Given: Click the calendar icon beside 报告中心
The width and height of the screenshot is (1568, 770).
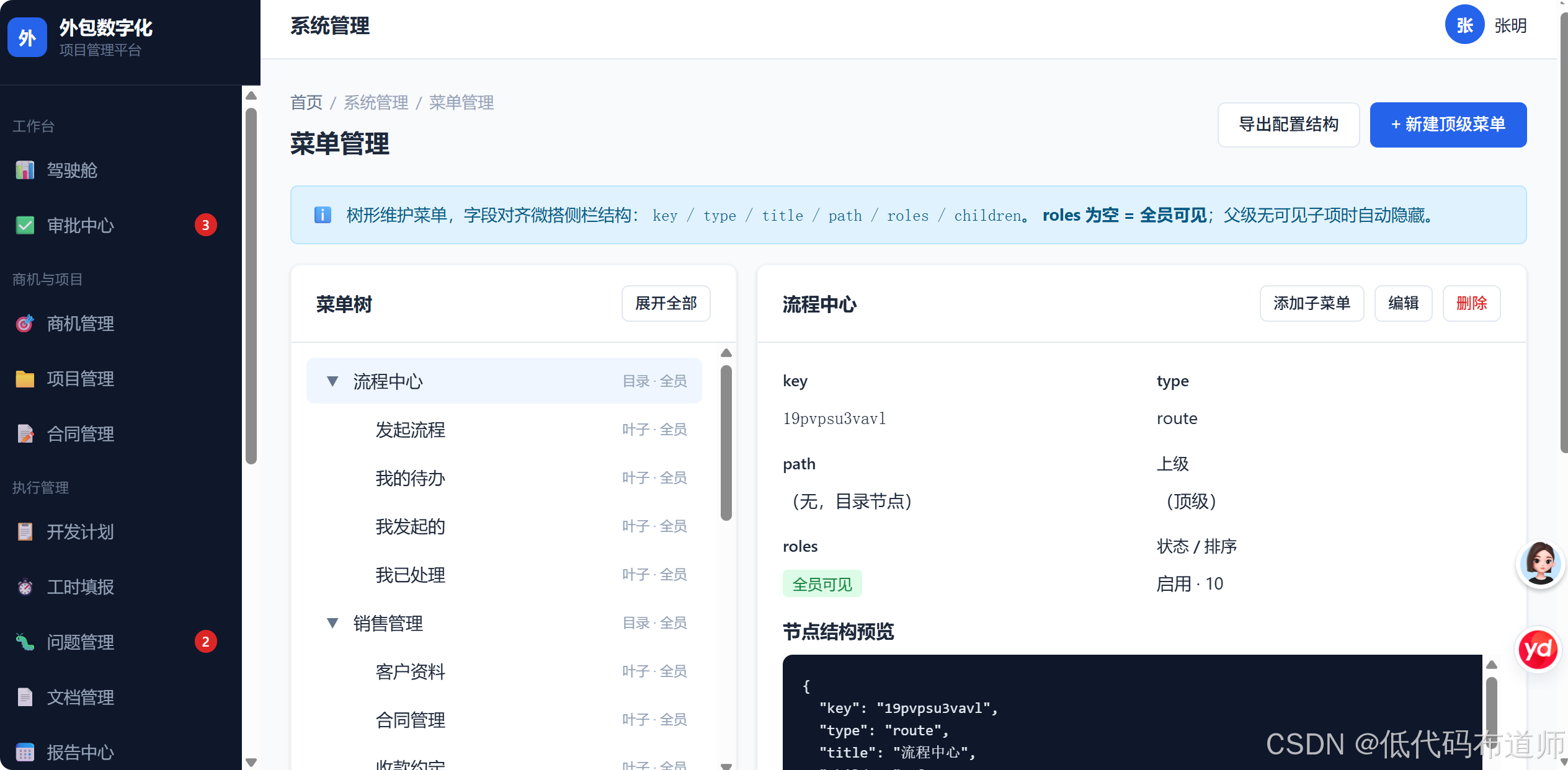Looking at the screenshot, I should [x=25, y=752].
